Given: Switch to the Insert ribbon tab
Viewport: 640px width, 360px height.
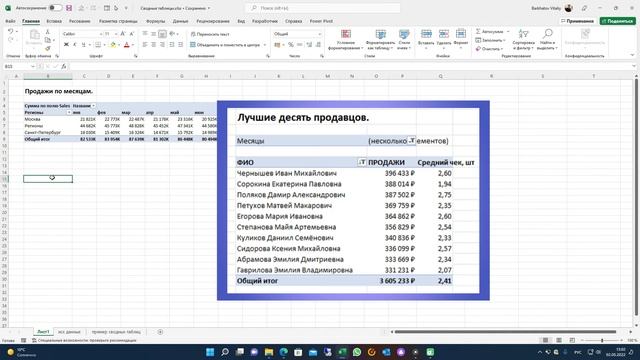Looking at the screenshot, I should click(x=54, y=21).
